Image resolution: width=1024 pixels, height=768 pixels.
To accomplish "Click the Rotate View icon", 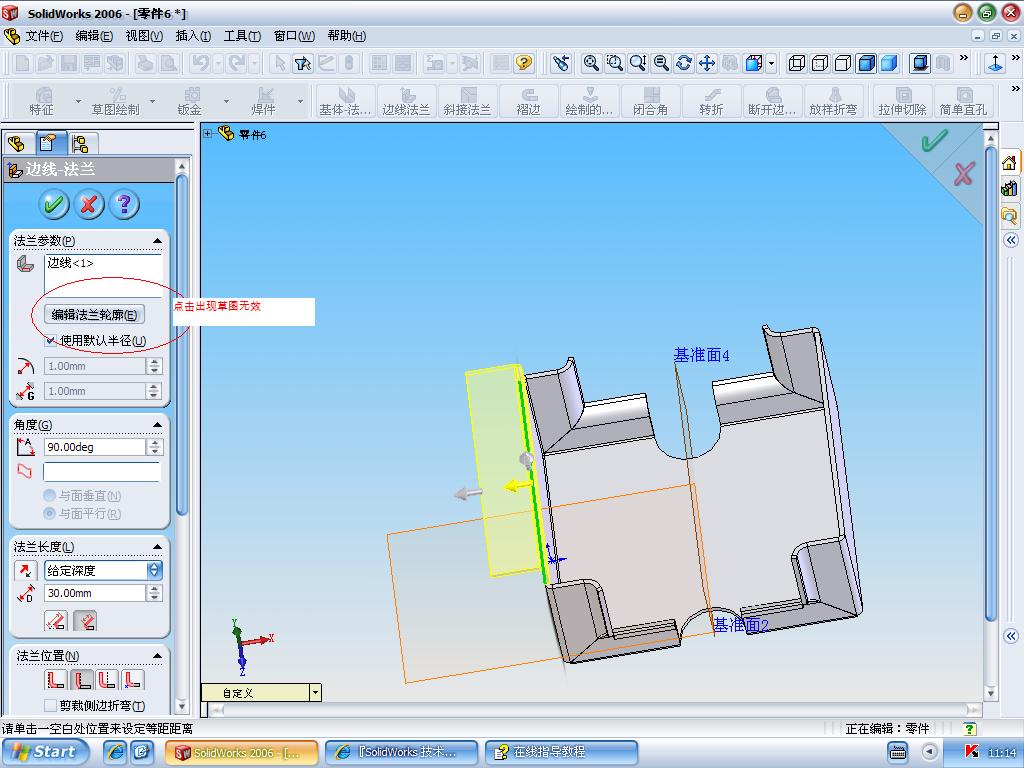I will (684, 63).
